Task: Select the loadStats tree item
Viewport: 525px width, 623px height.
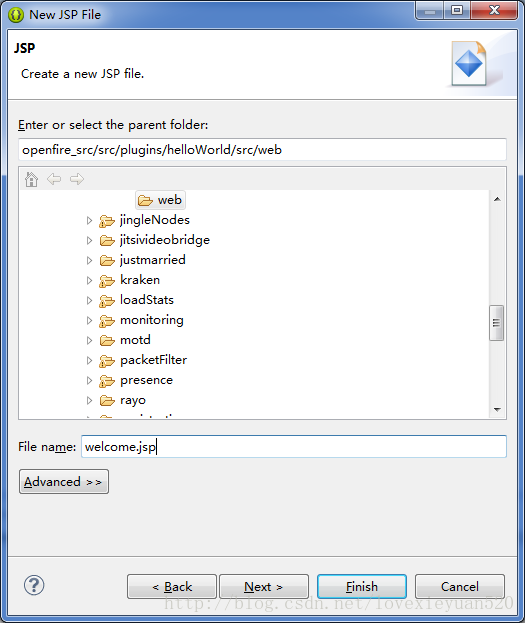Action: coord(147,300)
